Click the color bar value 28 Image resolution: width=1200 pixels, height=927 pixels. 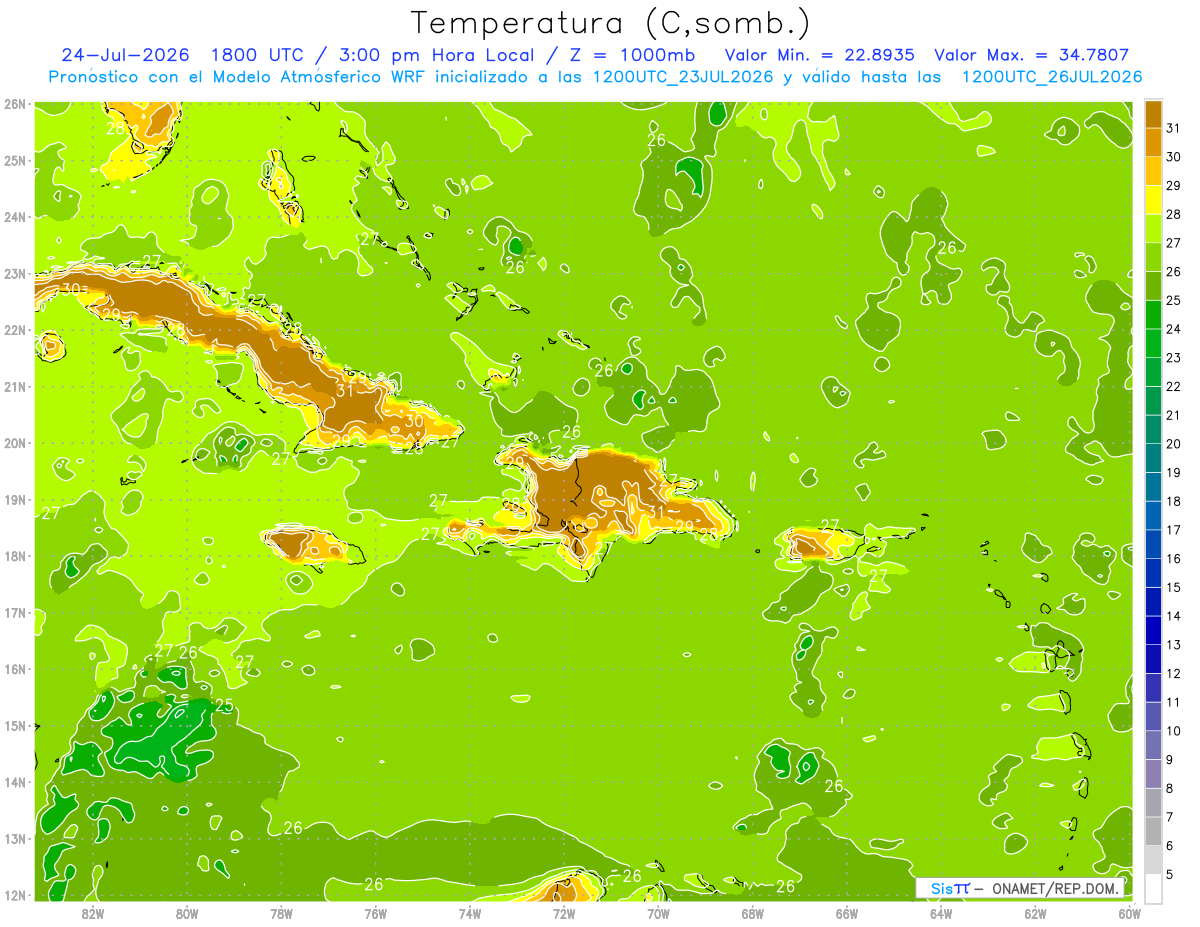(1173, 214)
